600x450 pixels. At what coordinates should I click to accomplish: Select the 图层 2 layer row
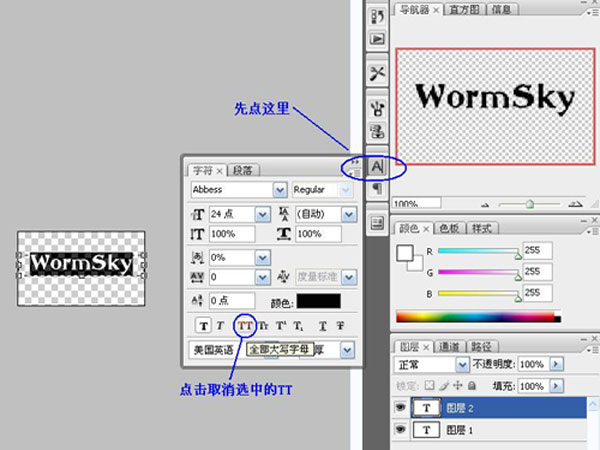click(x=490, y=408)
